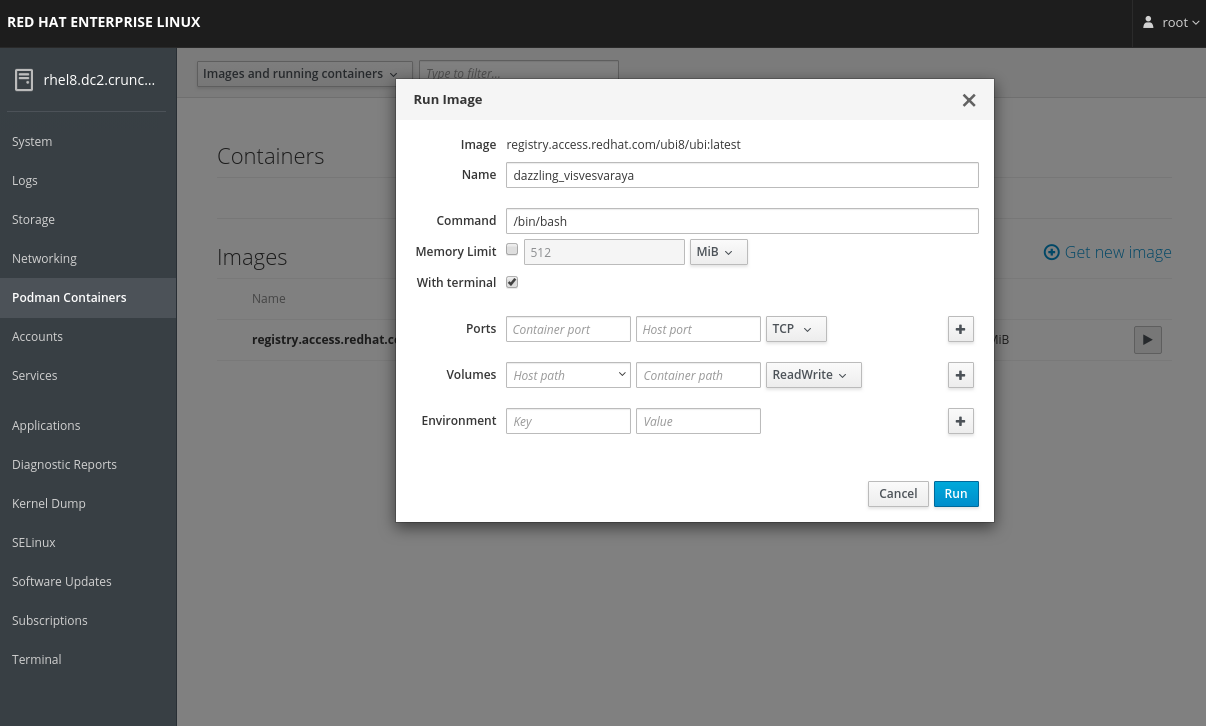Open Software Updates in the sidebar
This screenshot has height=726, width=1206.
(x=62, y=581)
